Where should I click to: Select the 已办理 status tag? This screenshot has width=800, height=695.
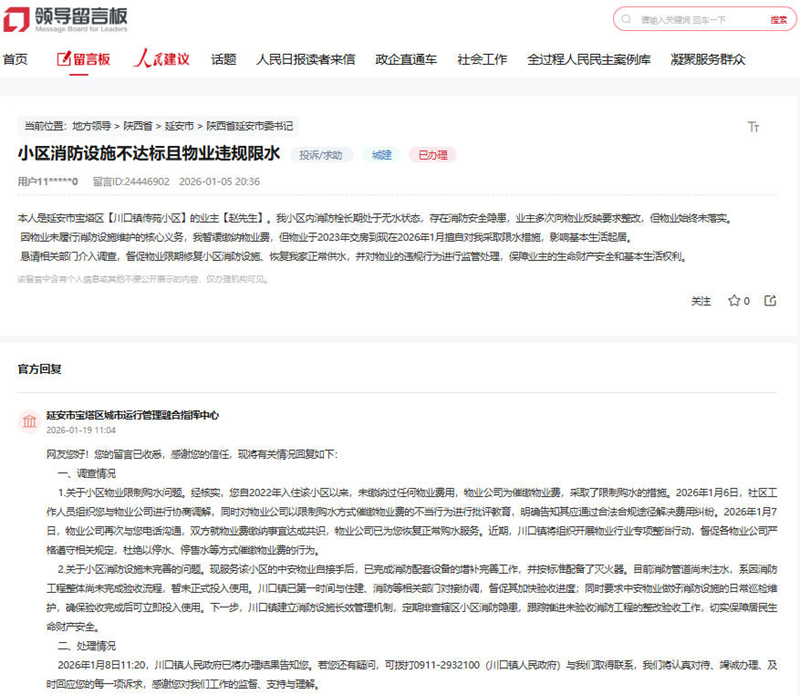coord(434,155)
